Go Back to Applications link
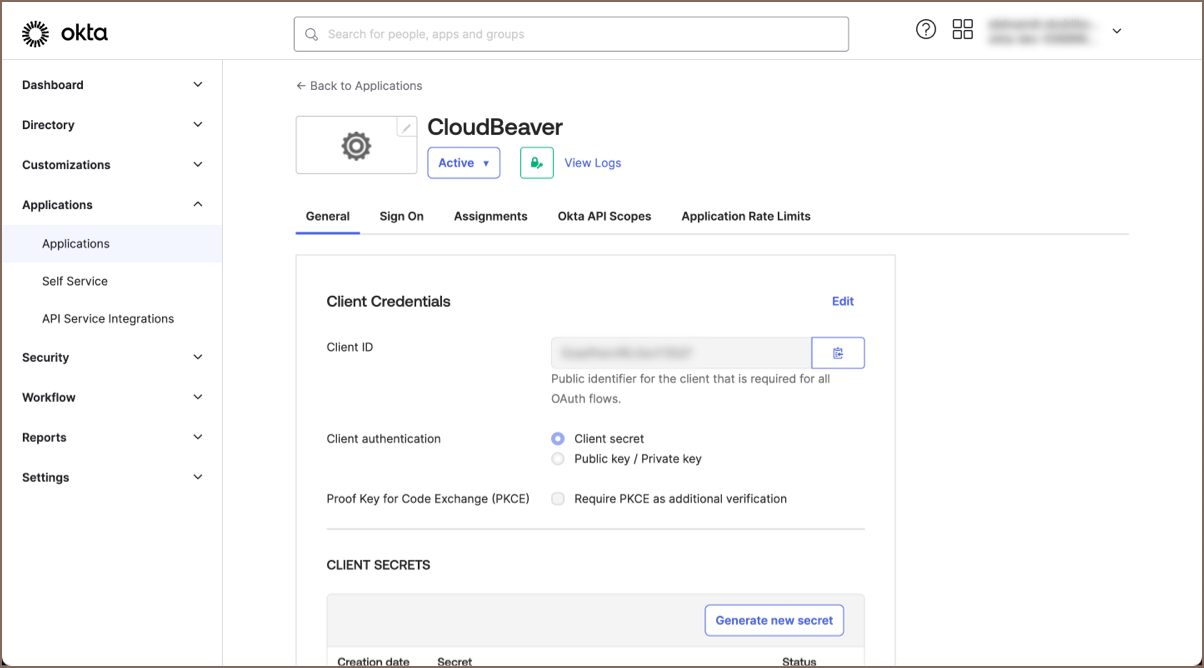The height and width of the screenshot is (668, 1204). 359,86
